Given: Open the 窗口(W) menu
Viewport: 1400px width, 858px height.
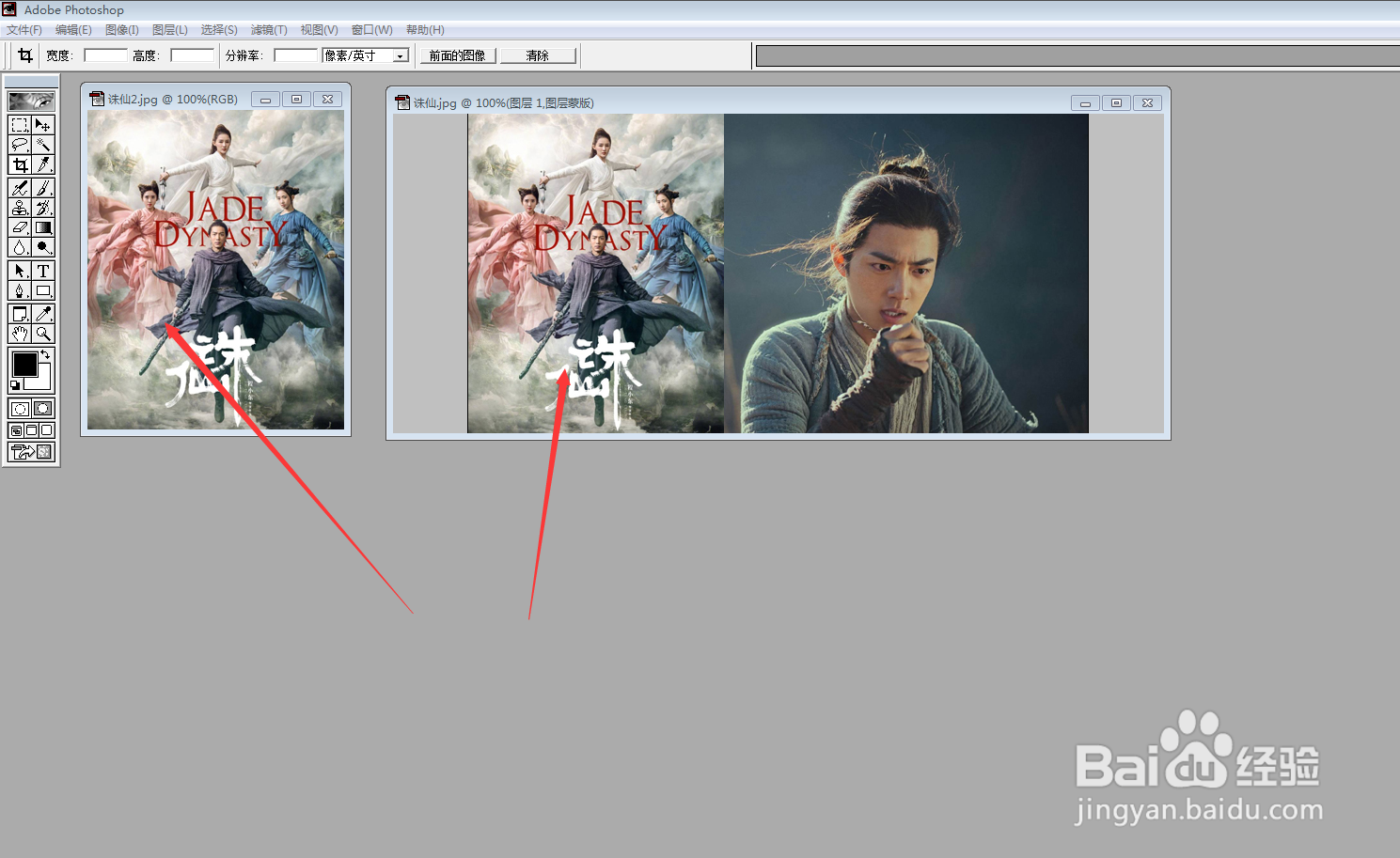Looking at the screenshot, I should coord(372,30).
